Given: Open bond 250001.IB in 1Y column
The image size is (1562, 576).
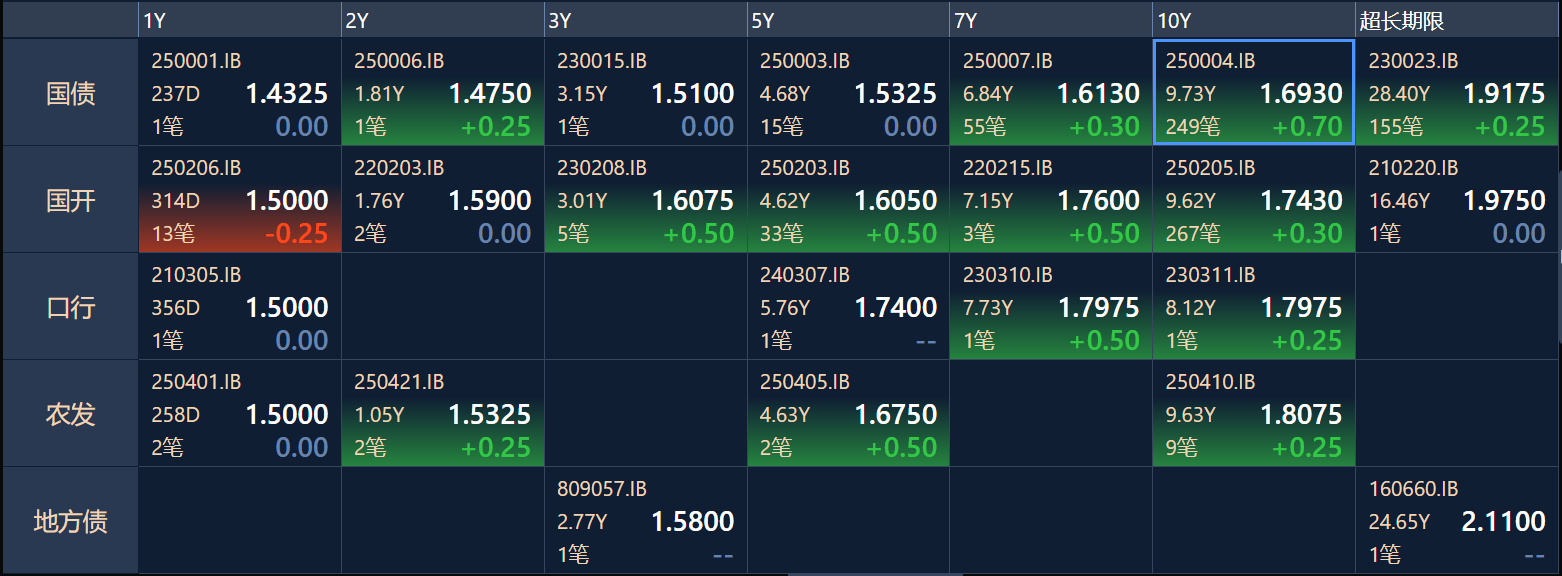Looking at the screenshot, I should coord(240,93).
